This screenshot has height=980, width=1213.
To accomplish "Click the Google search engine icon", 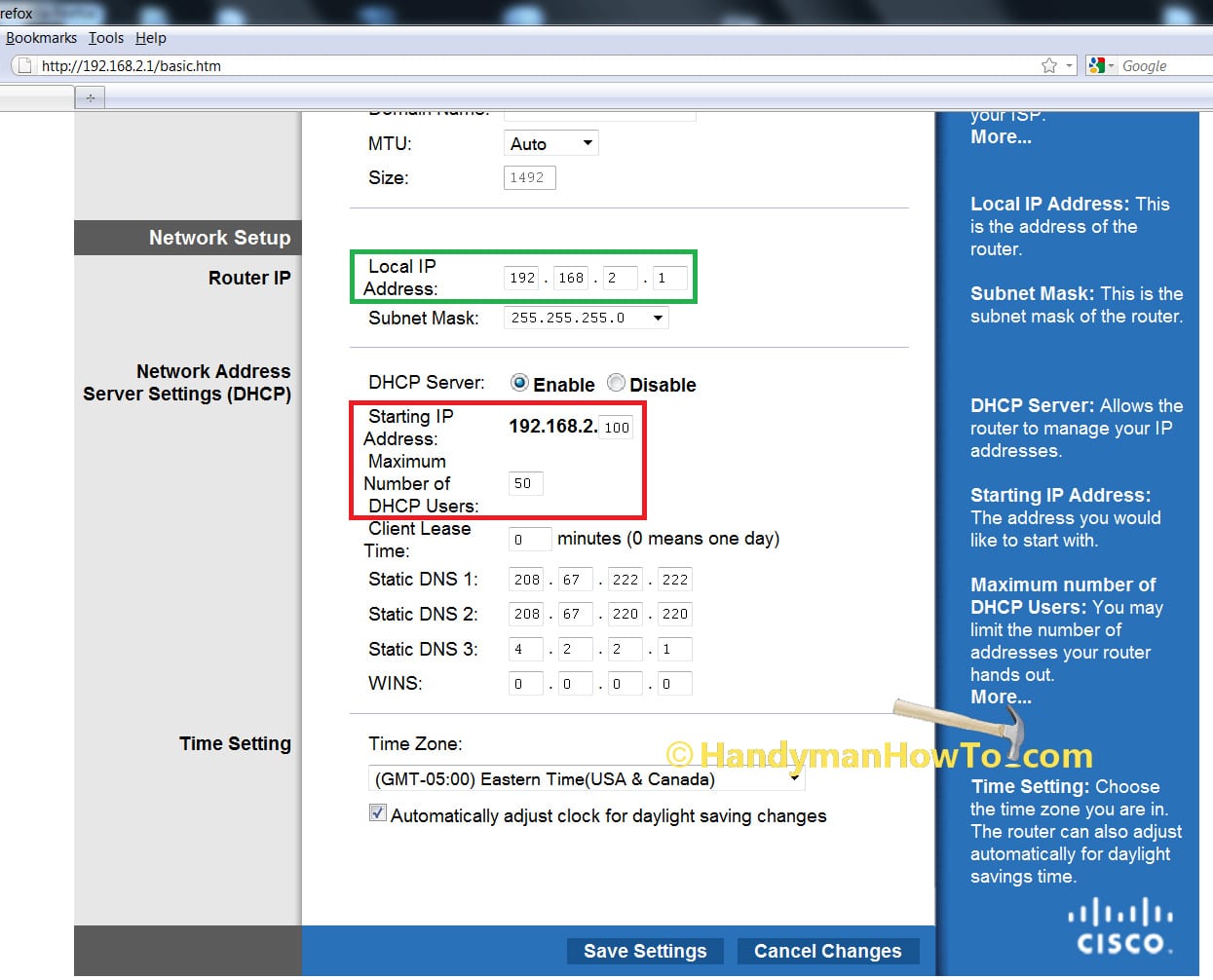I will pos(1097,65).
